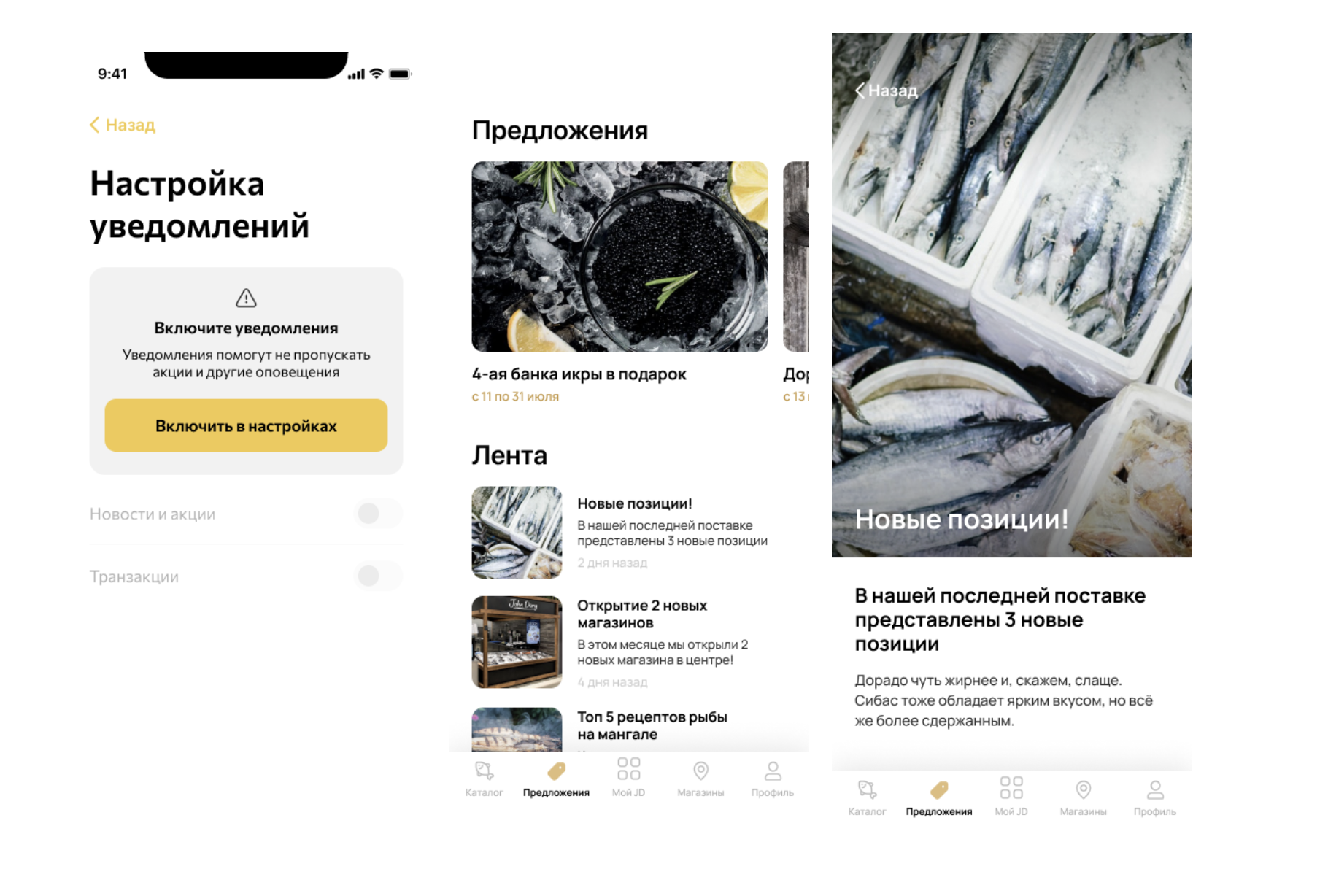
Task: Open Магазины location pin in middle screen
Action: (x=700, y=771)
